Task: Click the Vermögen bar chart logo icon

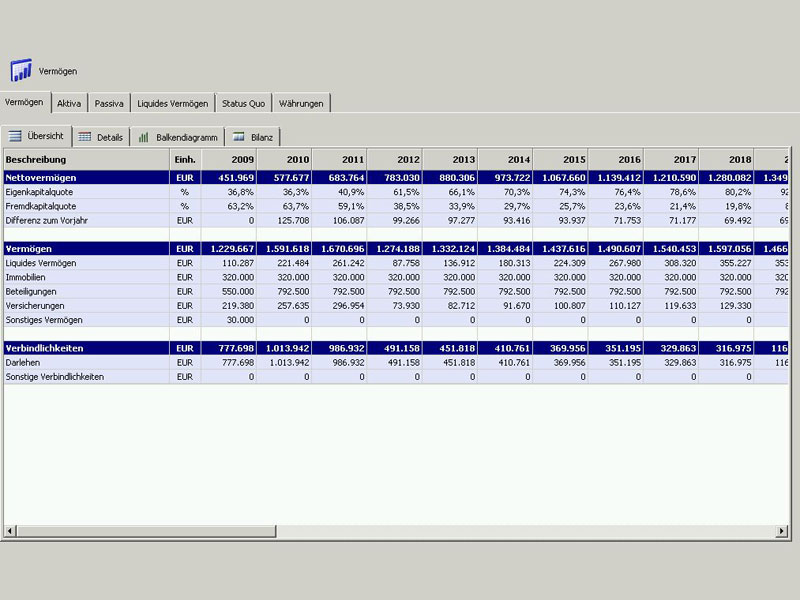Action: point(21,71)
